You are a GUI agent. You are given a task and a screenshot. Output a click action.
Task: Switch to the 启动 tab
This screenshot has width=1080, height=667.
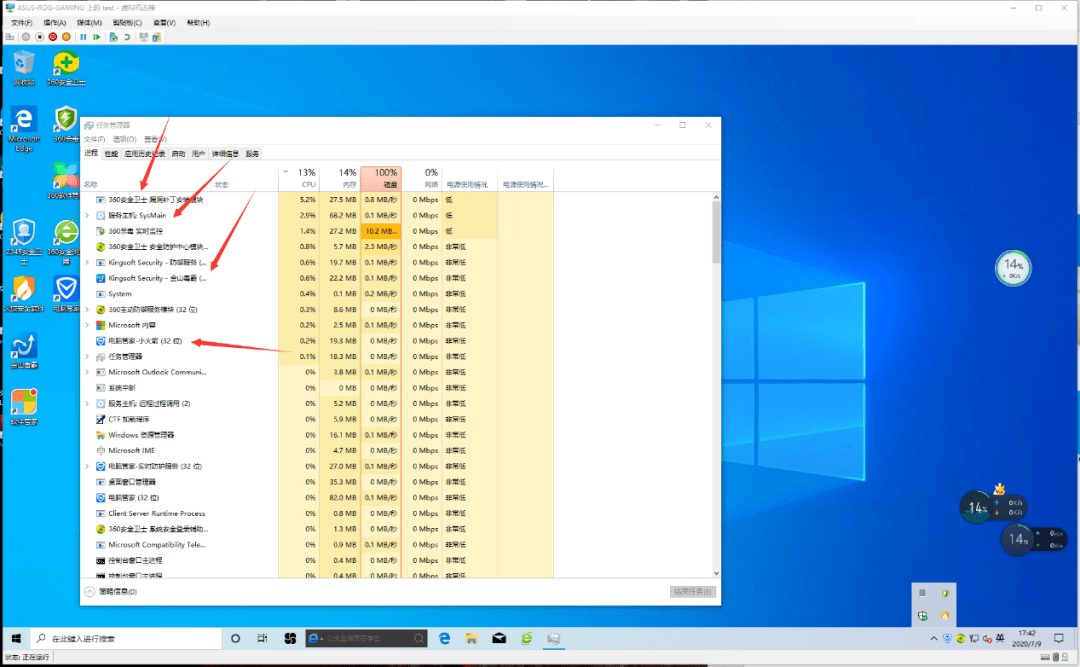(x=178, y=154)
